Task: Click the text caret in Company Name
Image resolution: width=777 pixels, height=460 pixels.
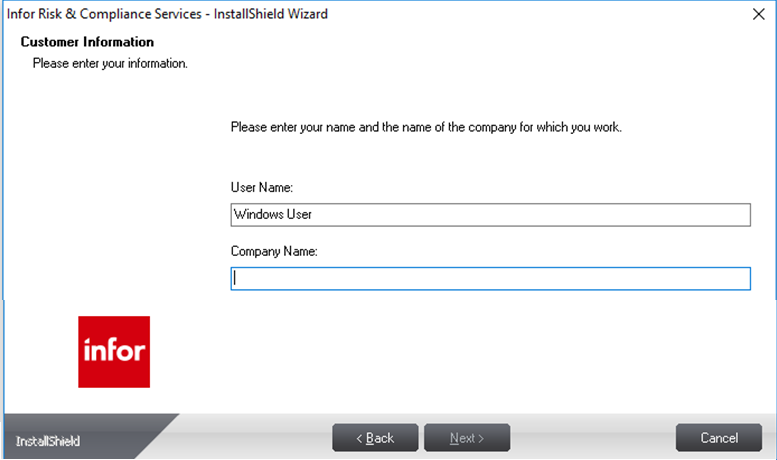Action: pos(234,279)
